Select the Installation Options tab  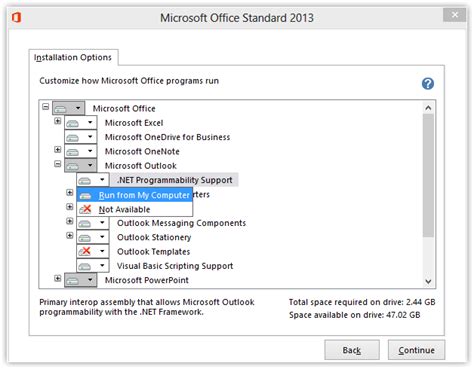coord(73,57)
